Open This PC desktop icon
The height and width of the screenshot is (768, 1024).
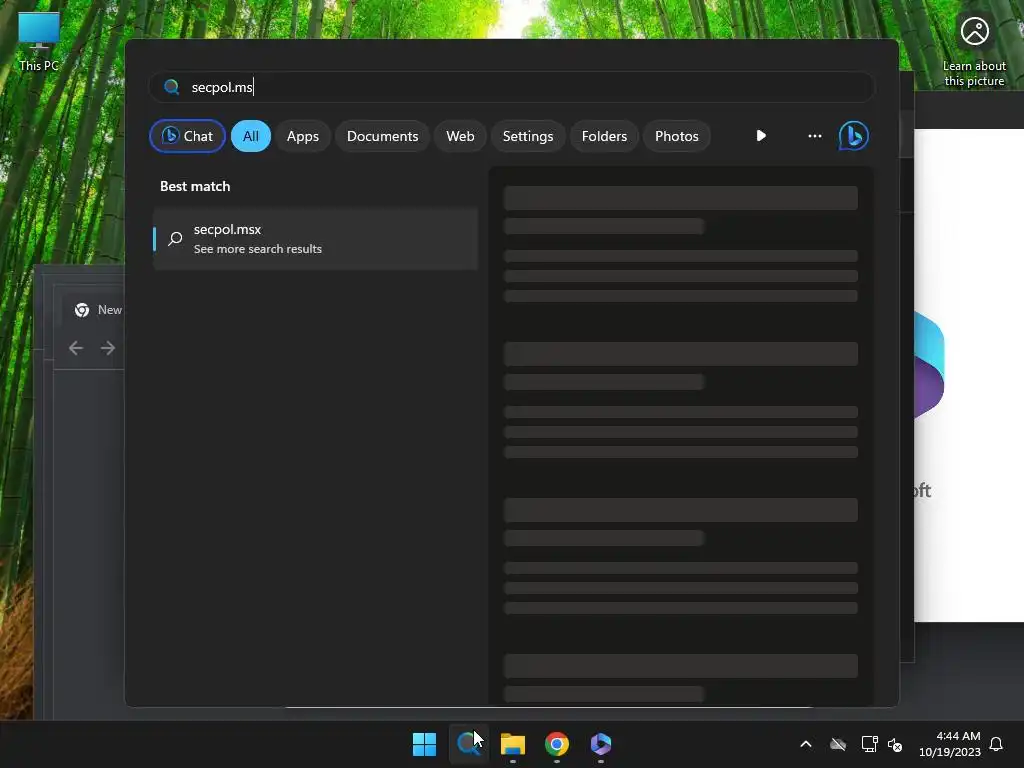(39, 41)
